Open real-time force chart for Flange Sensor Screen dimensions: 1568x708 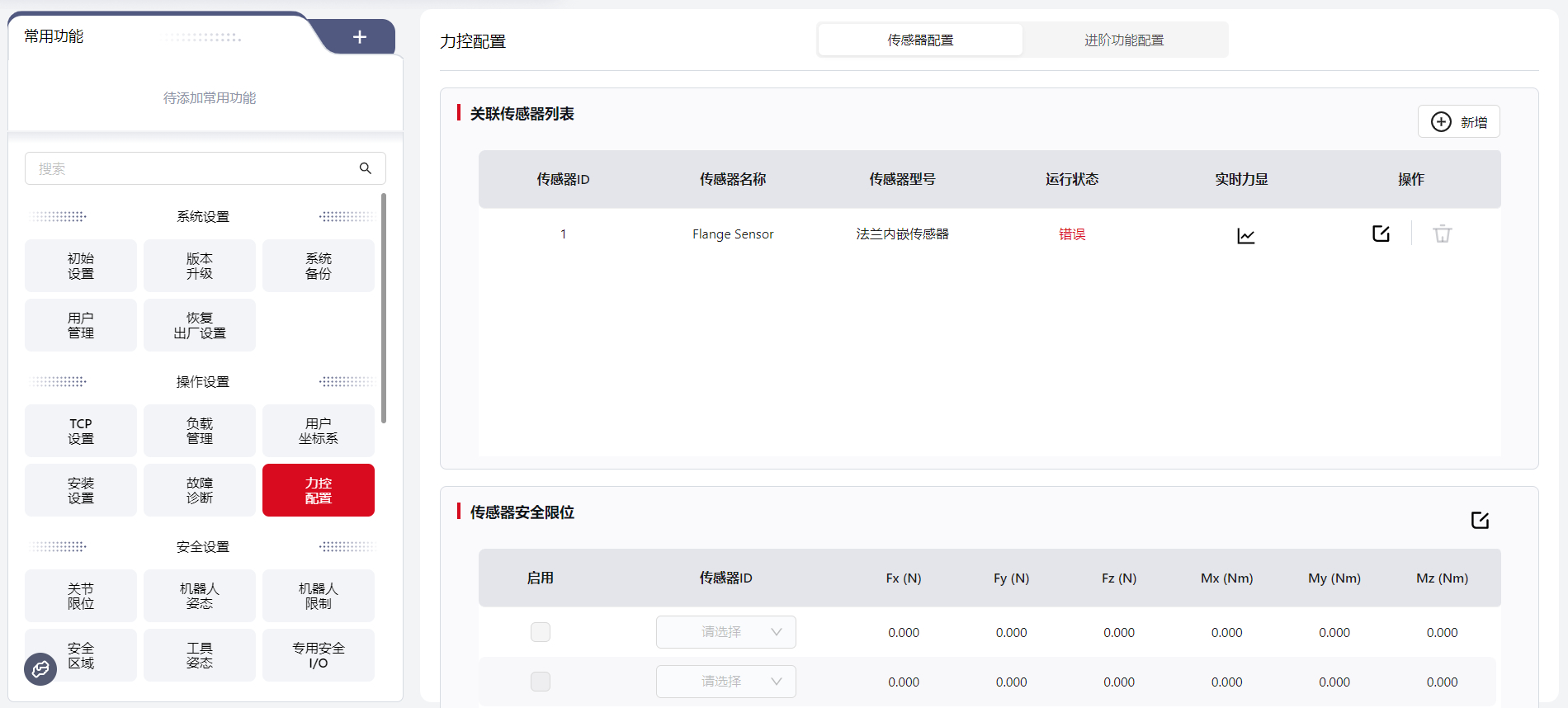coord(1245,236)
